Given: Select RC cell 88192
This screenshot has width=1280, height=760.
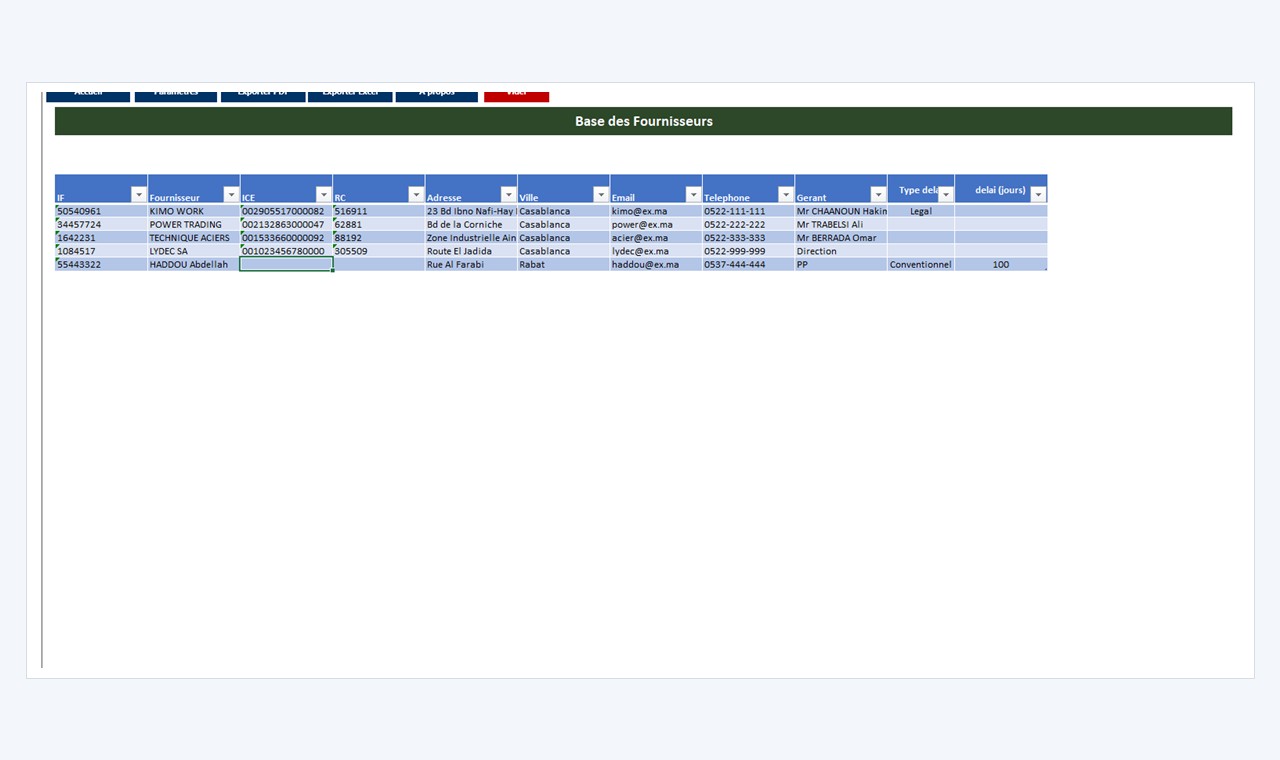Looking at the screenshot, I should click(x=379, y=238).
